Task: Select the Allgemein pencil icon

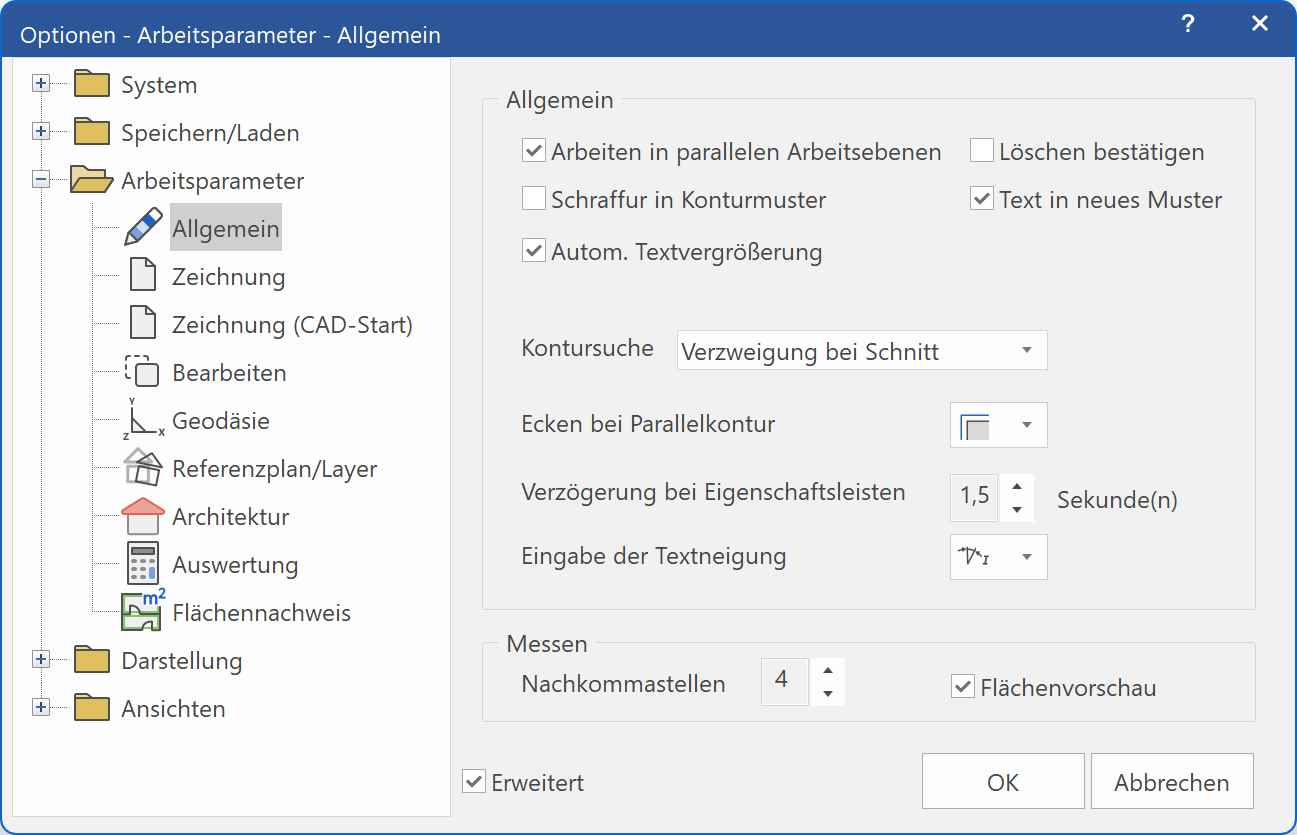Action: tap(143, 227)
